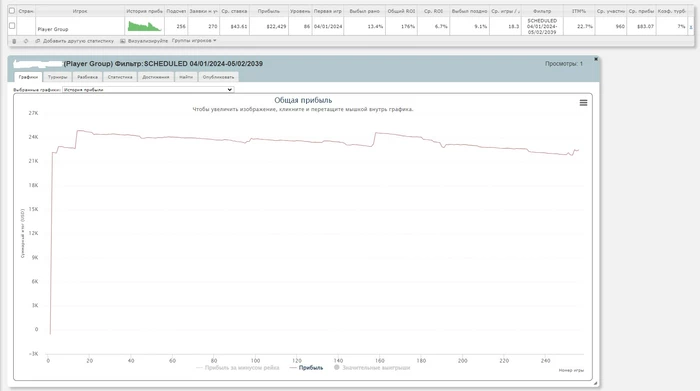The width and height of the screenshot is (700, 391).
Task: Click the small link at row end
Action: click(x=691, y=27)
